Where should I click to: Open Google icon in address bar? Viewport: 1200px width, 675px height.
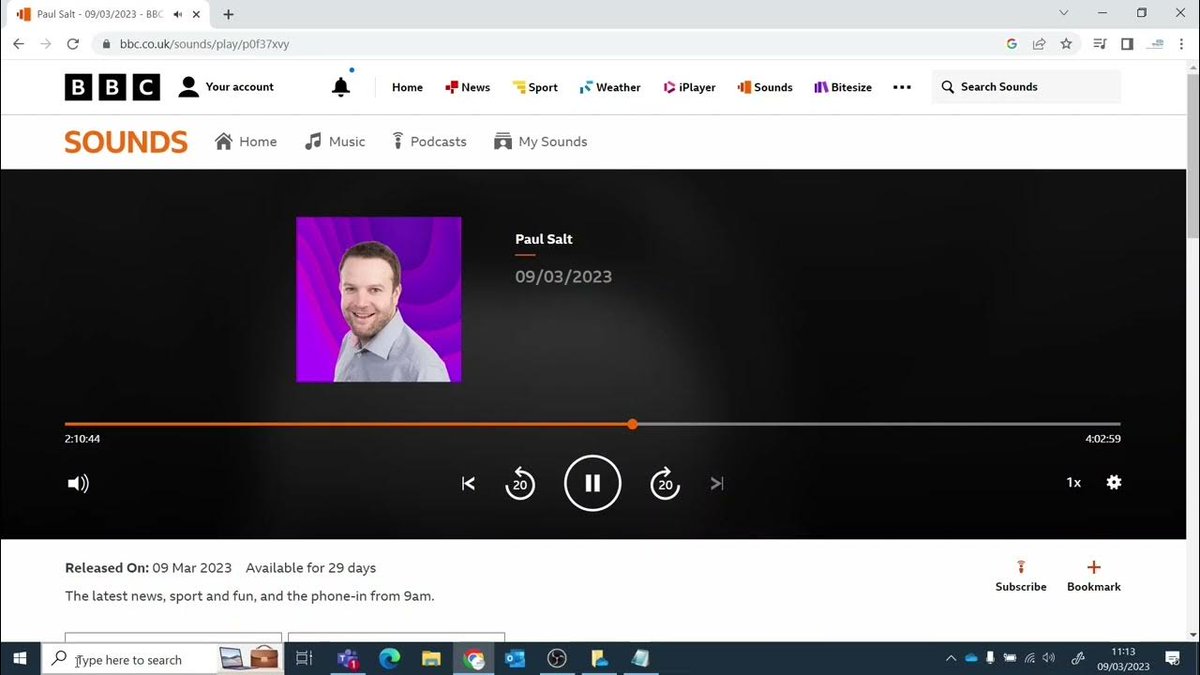tap(1012, 44)
